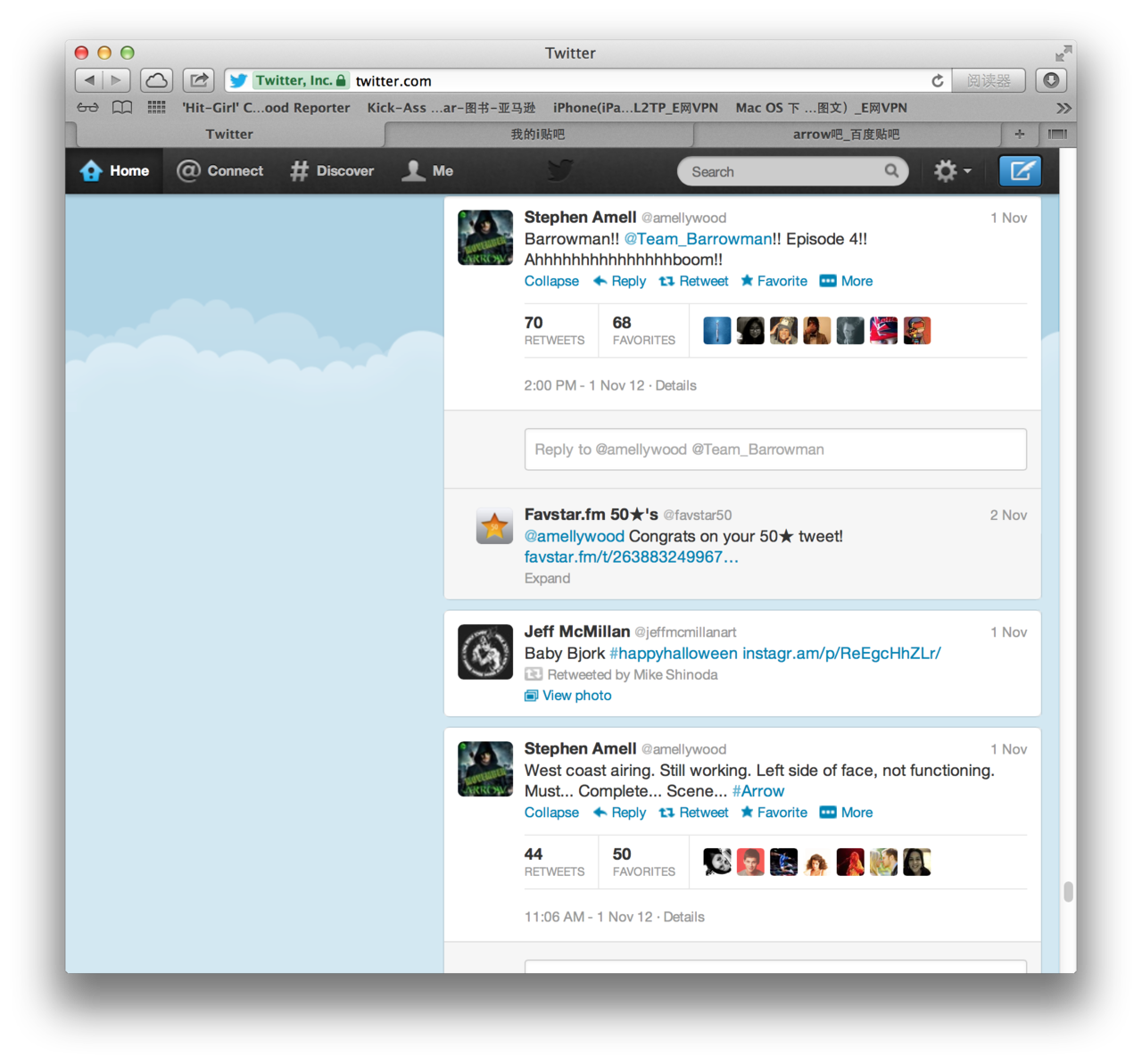1142x1064 pixels.
Task: Open Reading List glasses icon
Action: (x=87, y=108)
